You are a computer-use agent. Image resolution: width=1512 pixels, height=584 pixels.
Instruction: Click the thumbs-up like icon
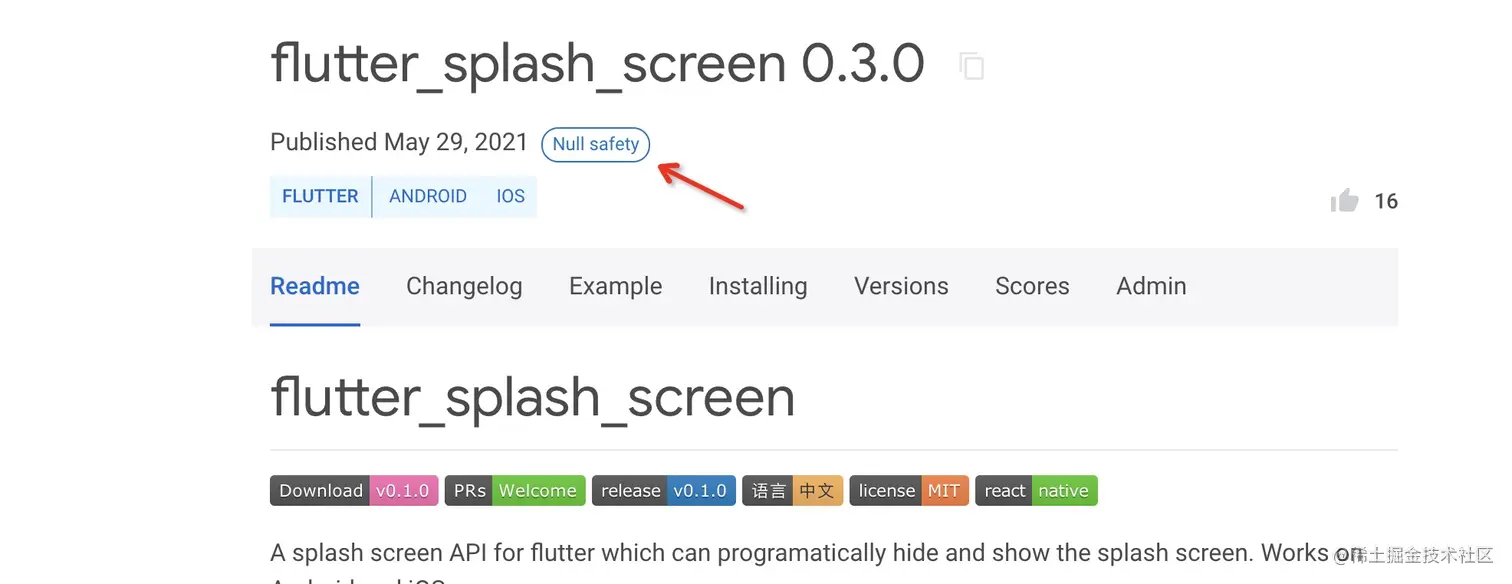coord(1345,201)
